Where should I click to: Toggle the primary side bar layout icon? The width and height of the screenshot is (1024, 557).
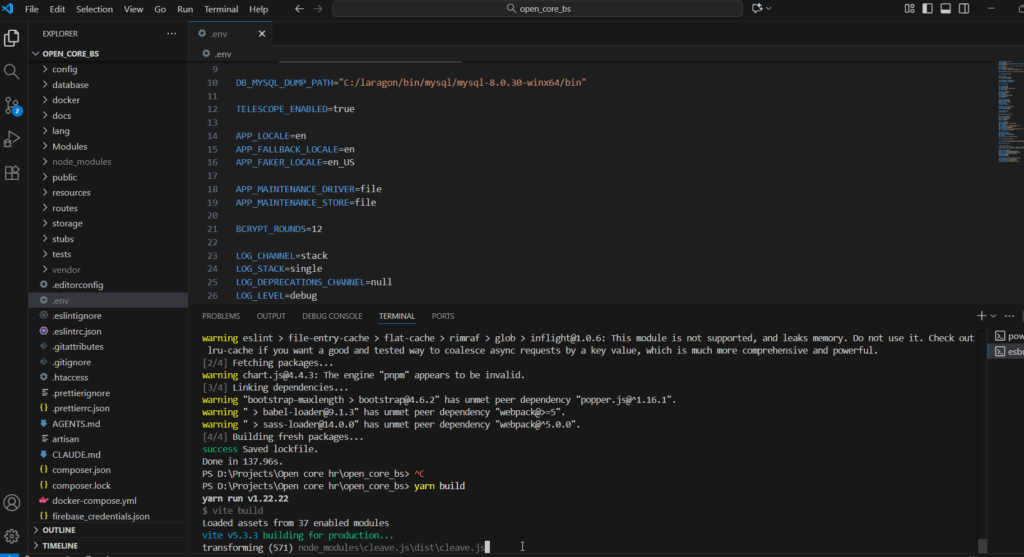tap(926, 9)
